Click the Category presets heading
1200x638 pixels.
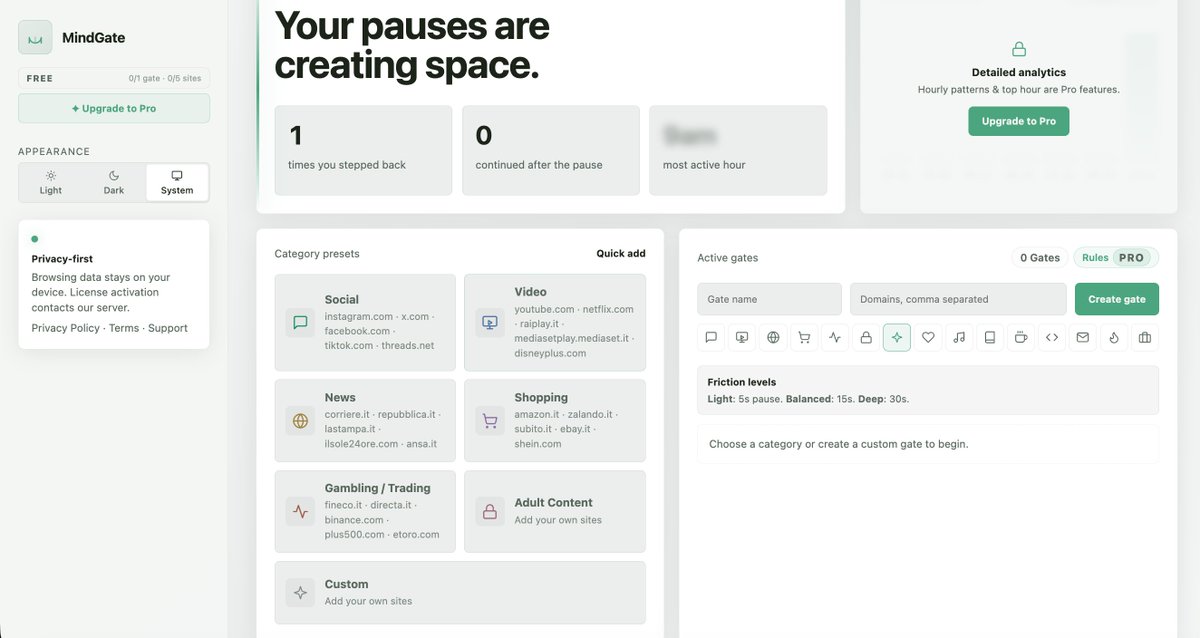pos(317,254)
